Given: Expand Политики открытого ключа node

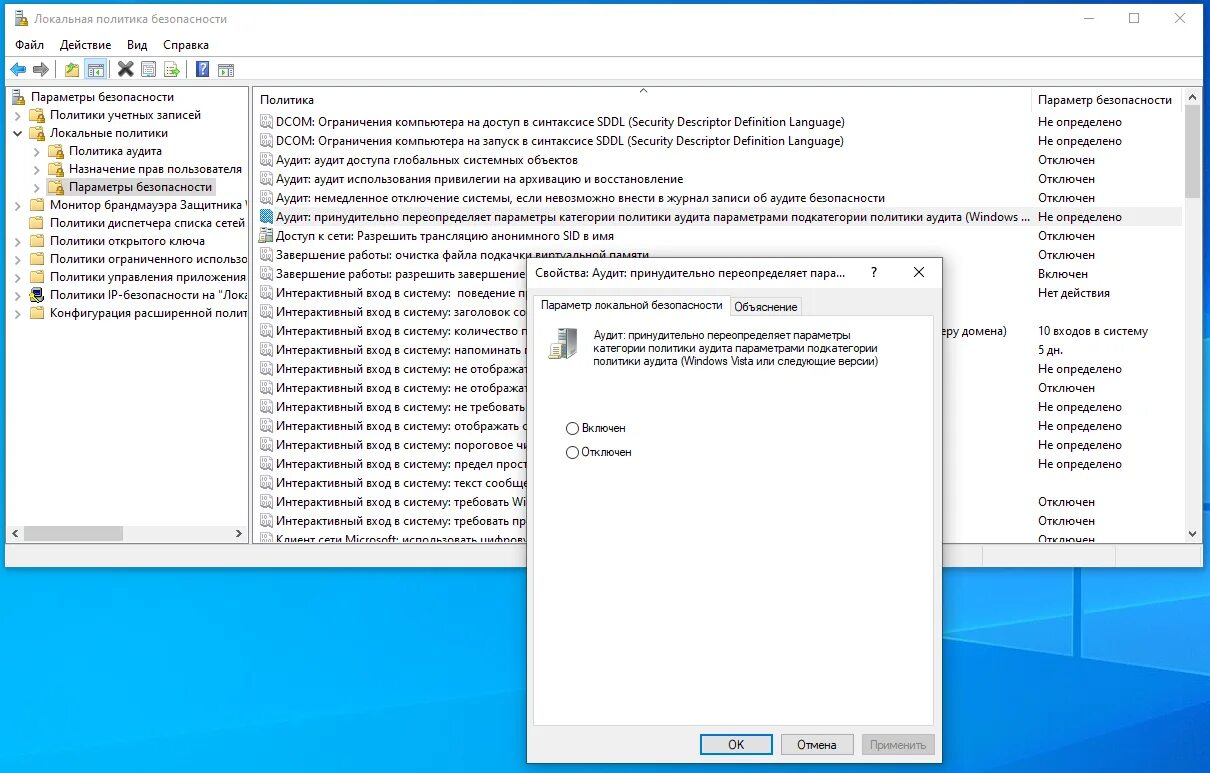Looking at the screenshot, I should 18,241.
